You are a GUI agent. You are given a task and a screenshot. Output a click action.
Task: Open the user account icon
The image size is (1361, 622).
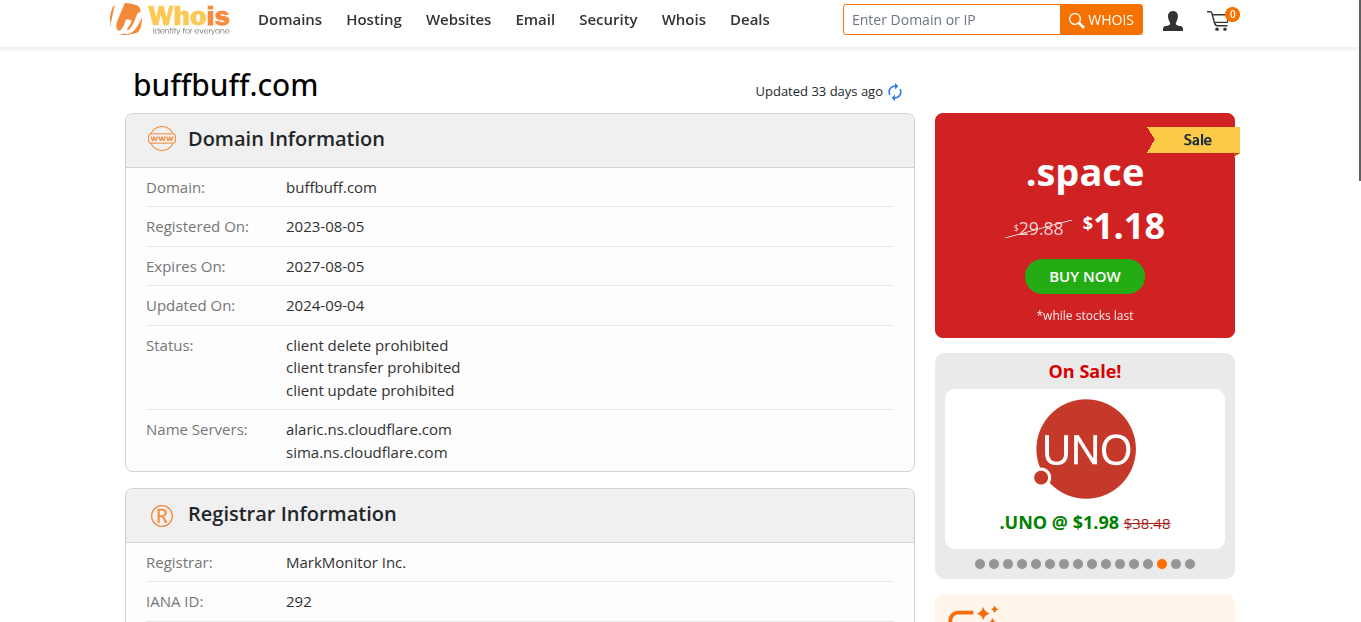point(1173,20)
